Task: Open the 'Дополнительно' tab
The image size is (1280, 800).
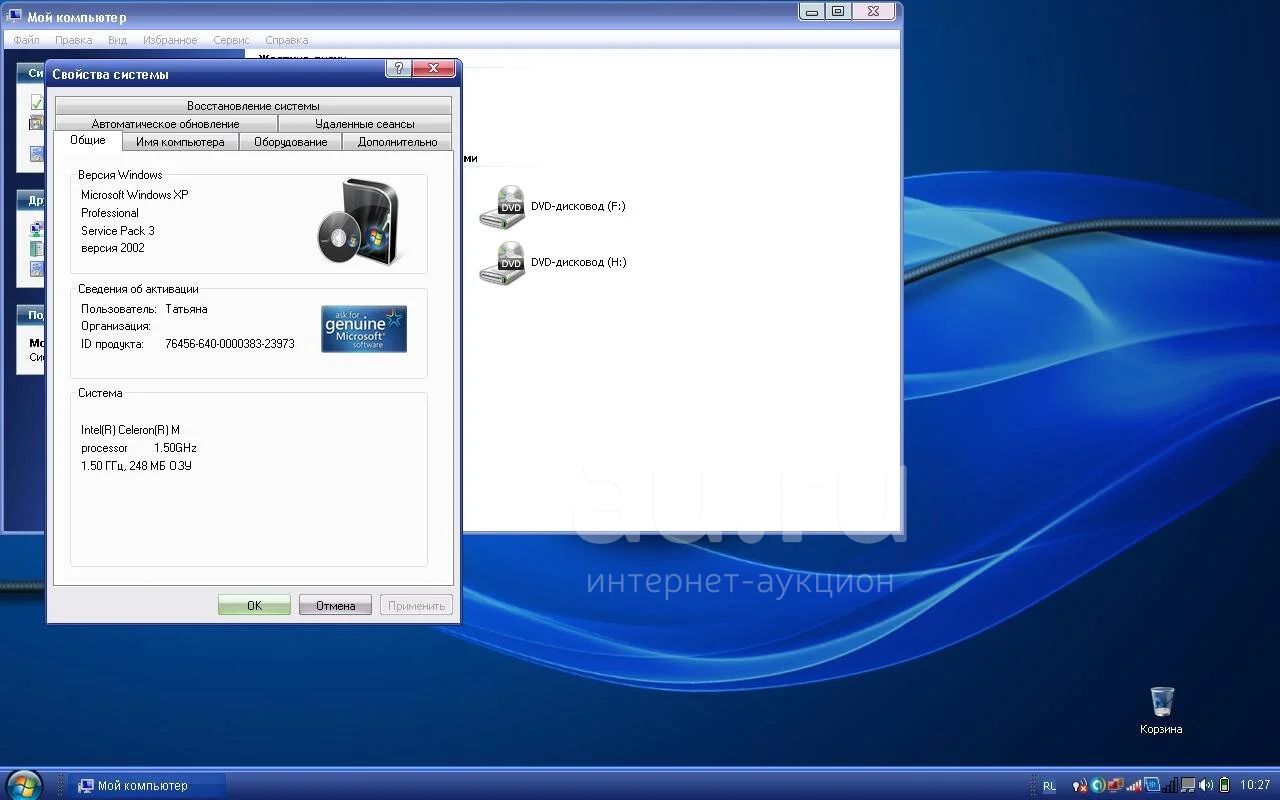Action: tap(397, 142)
